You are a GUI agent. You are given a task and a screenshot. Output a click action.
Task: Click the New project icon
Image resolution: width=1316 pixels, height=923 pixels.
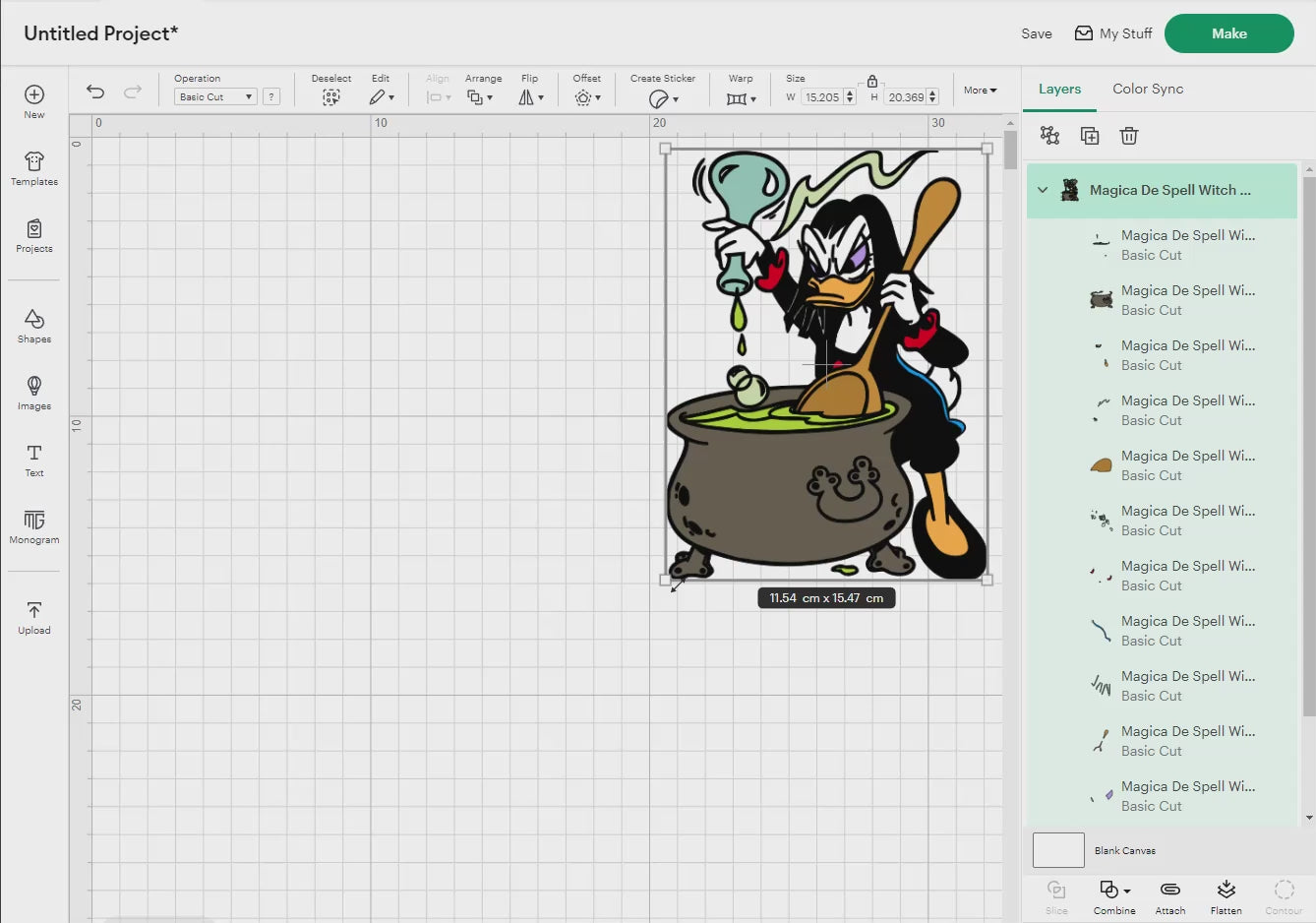coord(34,94)
